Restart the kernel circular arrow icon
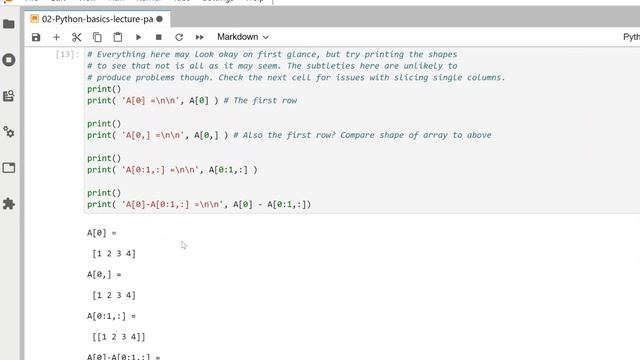Screen dimensions: 640x360 pos(179,37)
